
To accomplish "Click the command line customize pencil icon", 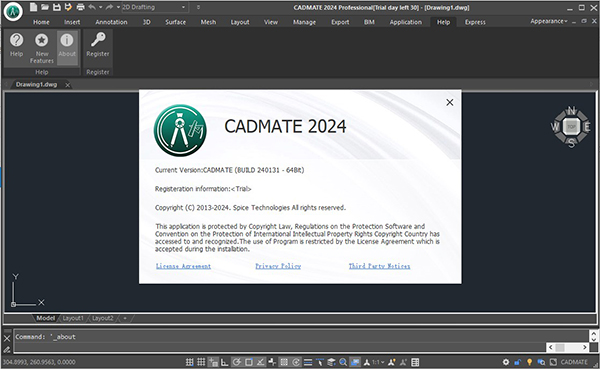I will (7, 349).
